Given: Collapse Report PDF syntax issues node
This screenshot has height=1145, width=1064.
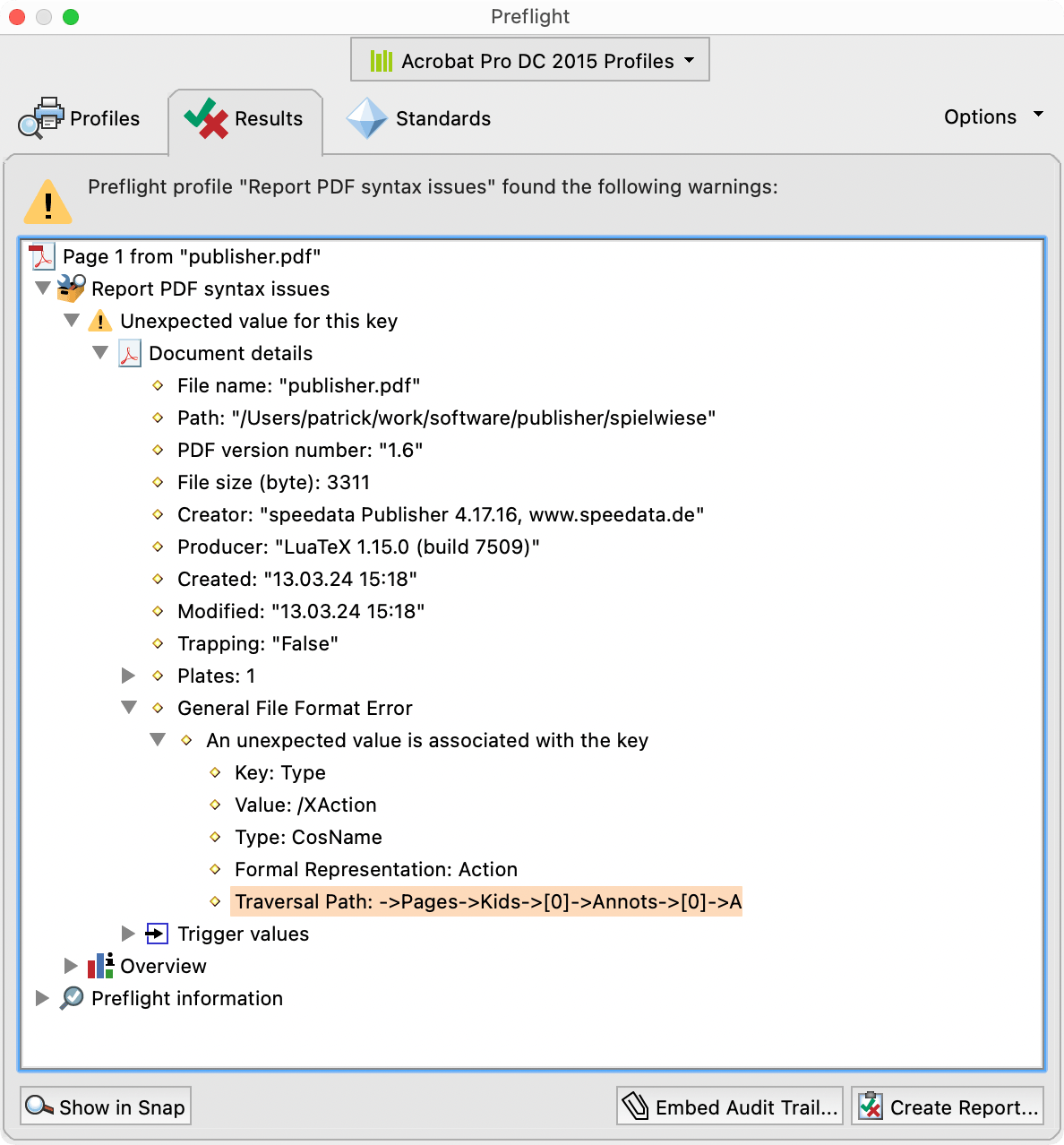Looking at the screenshot, I should tap(42, 288).
